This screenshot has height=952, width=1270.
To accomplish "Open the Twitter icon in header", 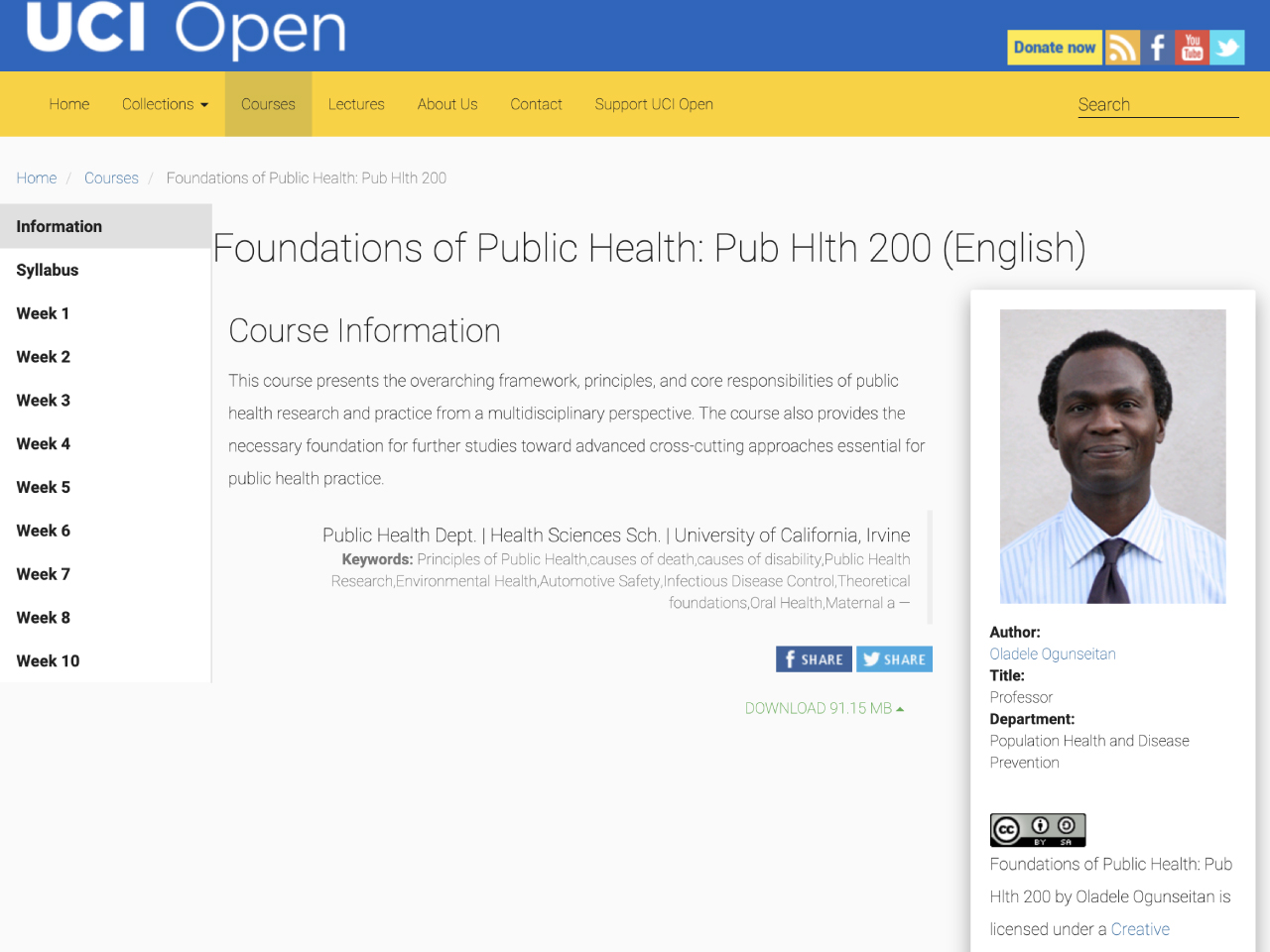I will 1227,48.
